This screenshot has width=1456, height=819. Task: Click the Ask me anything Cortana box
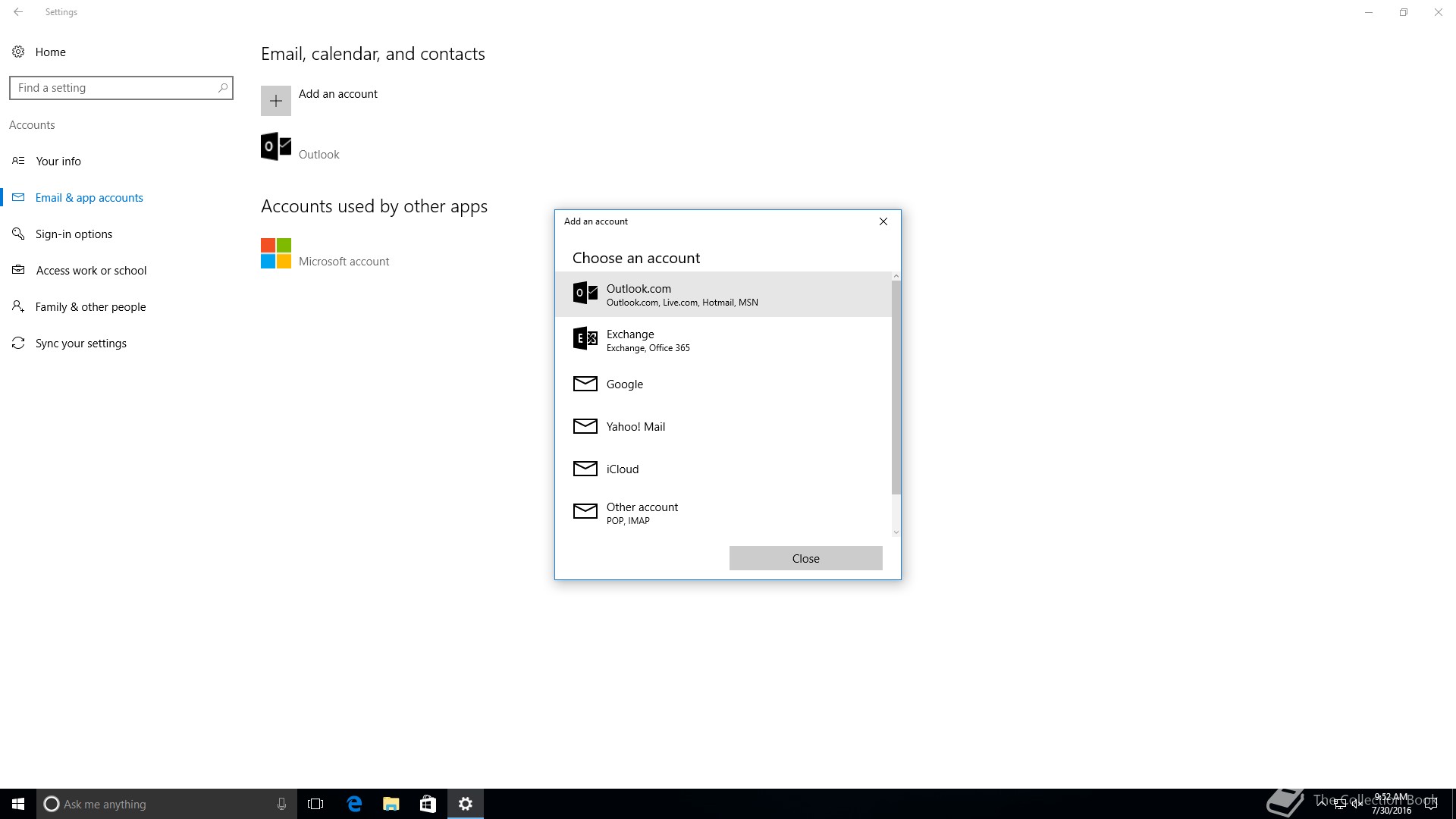pyautogui.click(x=166, y=804)
